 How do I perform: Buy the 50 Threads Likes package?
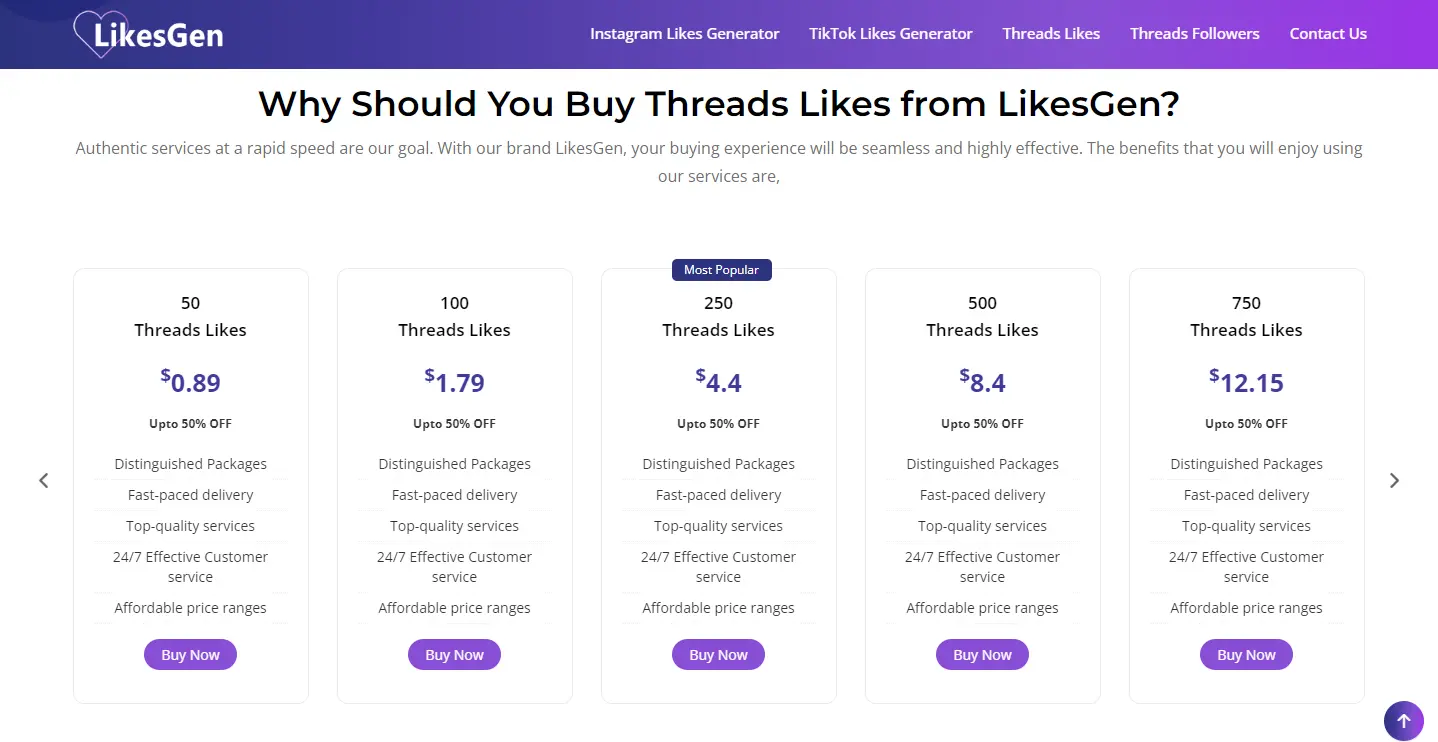coord(190,655)
